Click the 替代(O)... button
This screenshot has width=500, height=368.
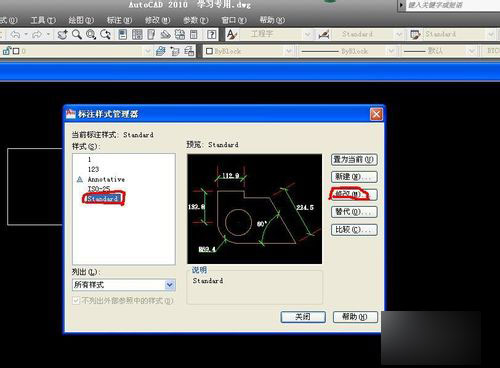tap(354, 212)
